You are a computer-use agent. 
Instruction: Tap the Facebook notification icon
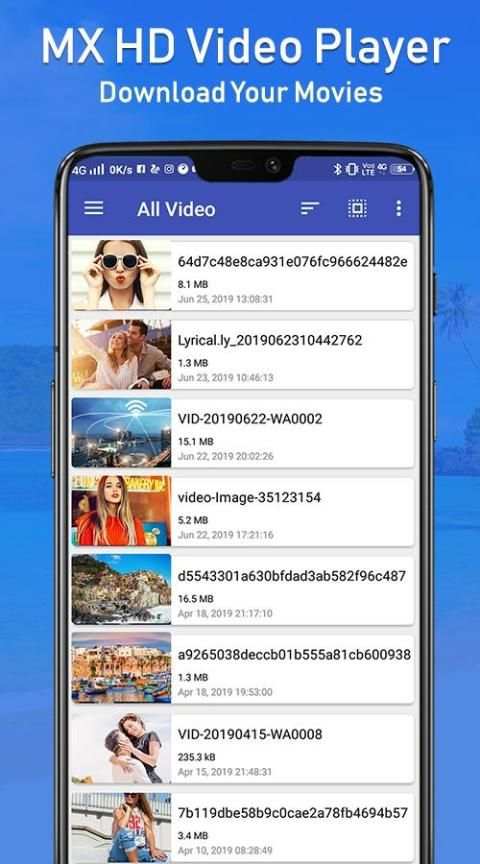pos(141,169)
